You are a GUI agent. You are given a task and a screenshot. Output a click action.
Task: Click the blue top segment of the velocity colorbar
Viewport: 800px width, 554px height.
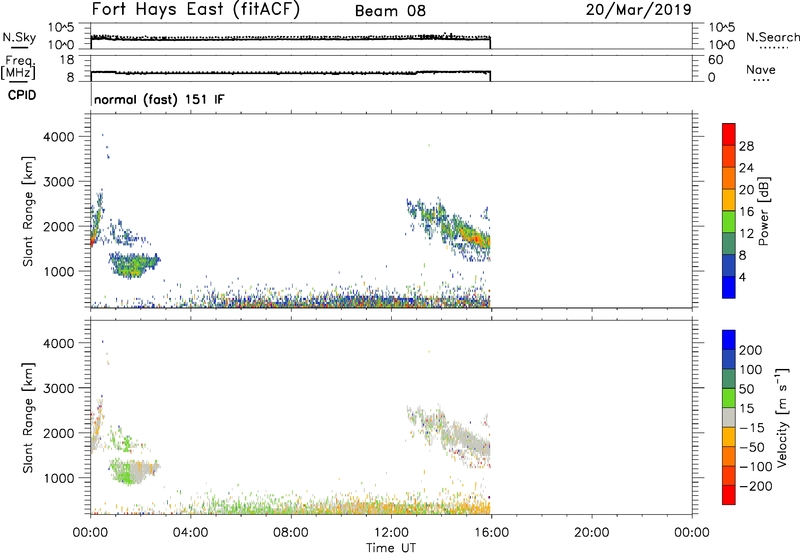[x=729, y=340]
